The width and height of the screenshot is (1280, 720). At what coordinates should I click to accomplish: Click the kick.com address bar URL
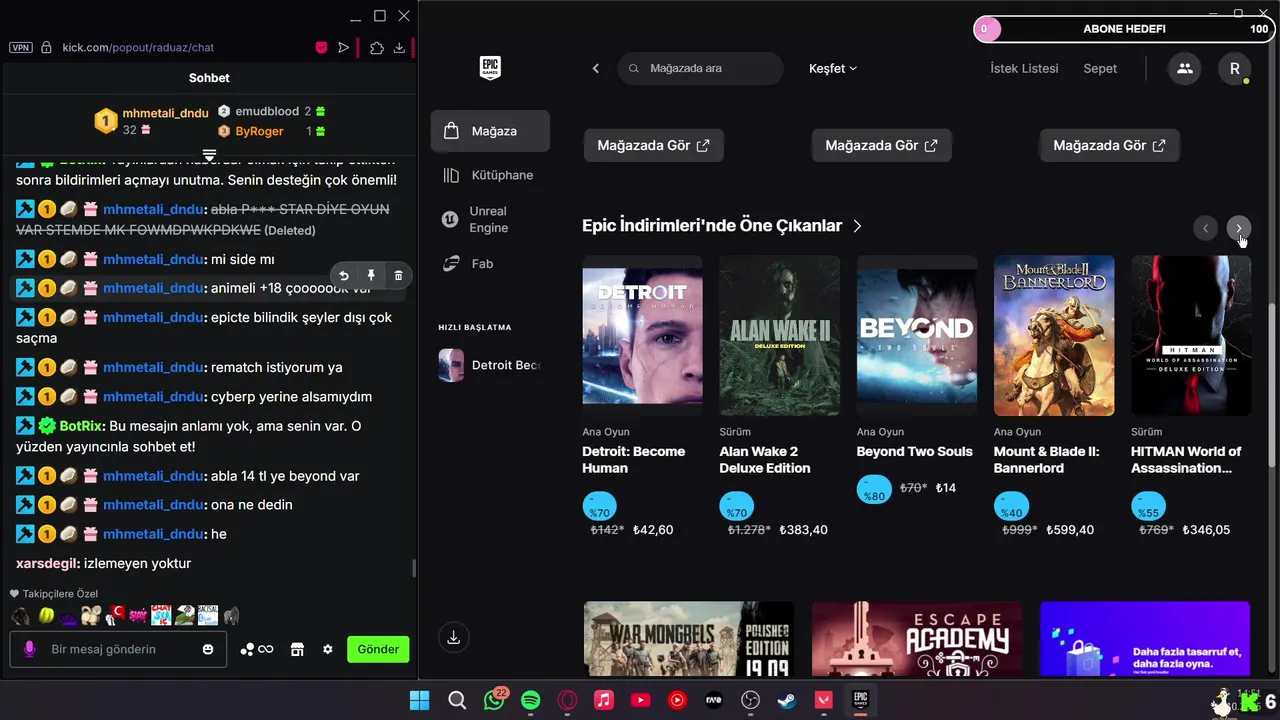click(x=138, y=47)
